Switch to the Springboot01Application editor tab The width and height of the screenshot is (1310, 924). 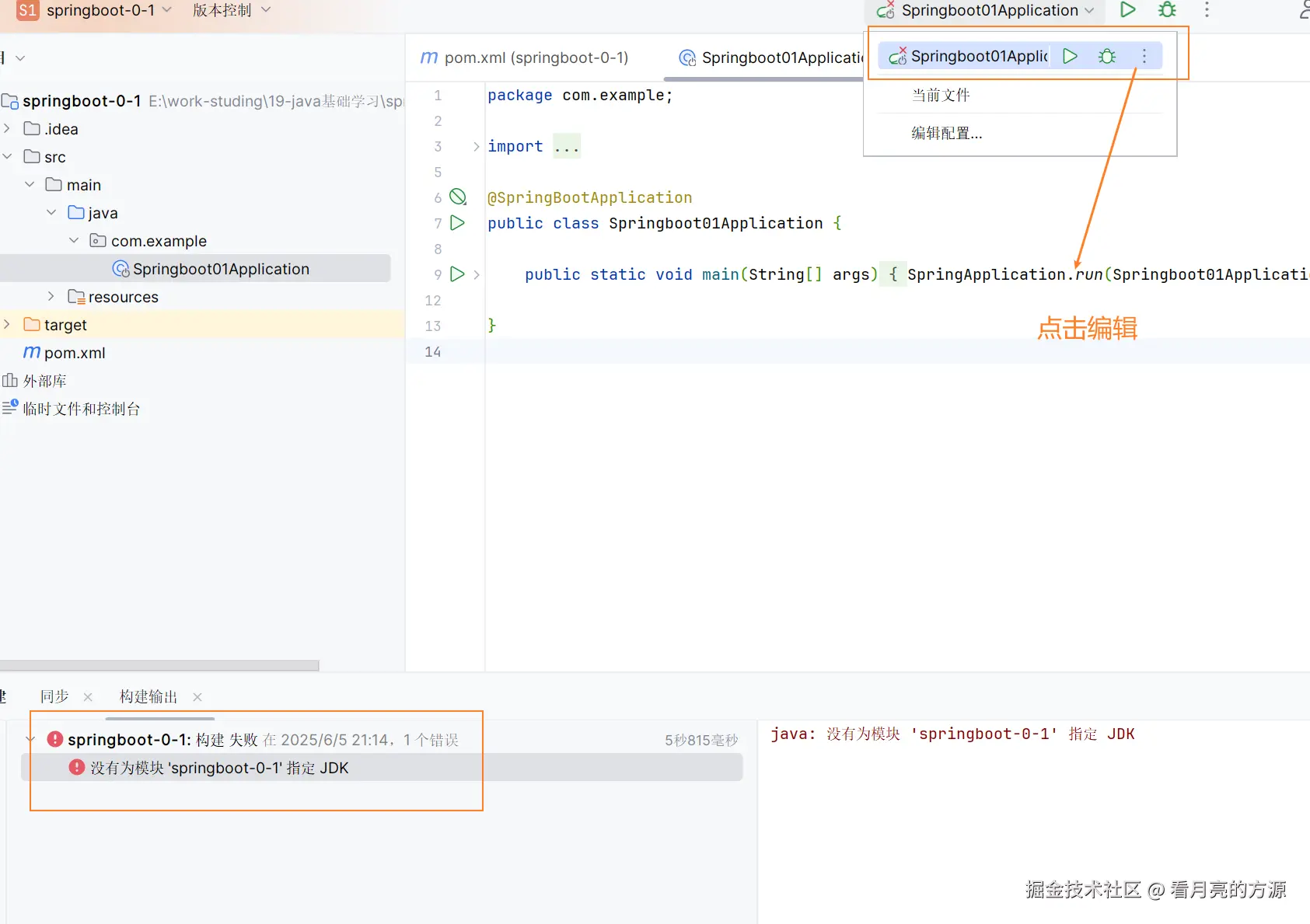pyautogui.click(x=771, y=58)
